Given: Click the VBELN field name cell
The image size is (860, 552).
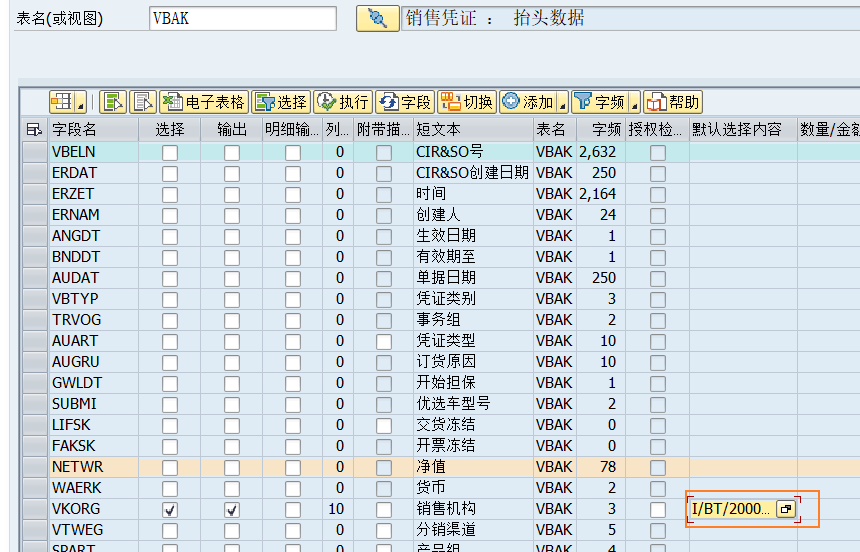Looking at the screenshot, I should 93,152.
